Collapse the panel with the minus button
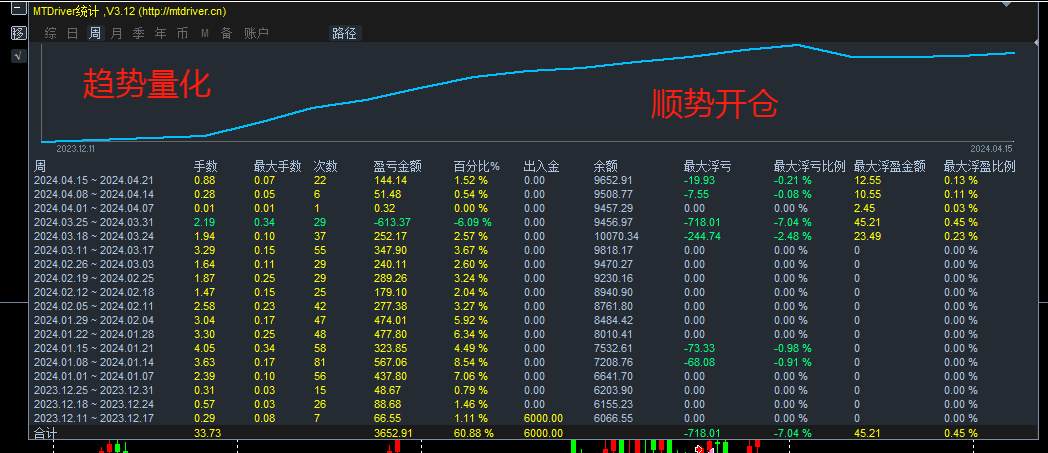Screen dimensions: 1048x453 click(17, 9)
